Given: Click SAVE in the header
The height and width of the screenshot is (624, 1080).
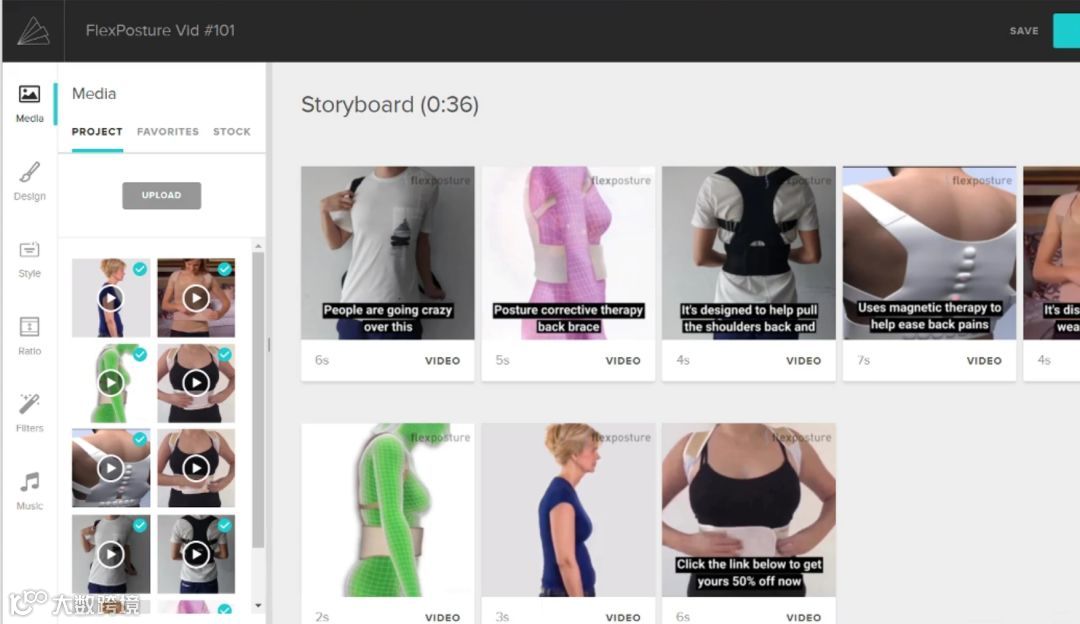Looking at the screenshot, I should tap(1024, 31).
